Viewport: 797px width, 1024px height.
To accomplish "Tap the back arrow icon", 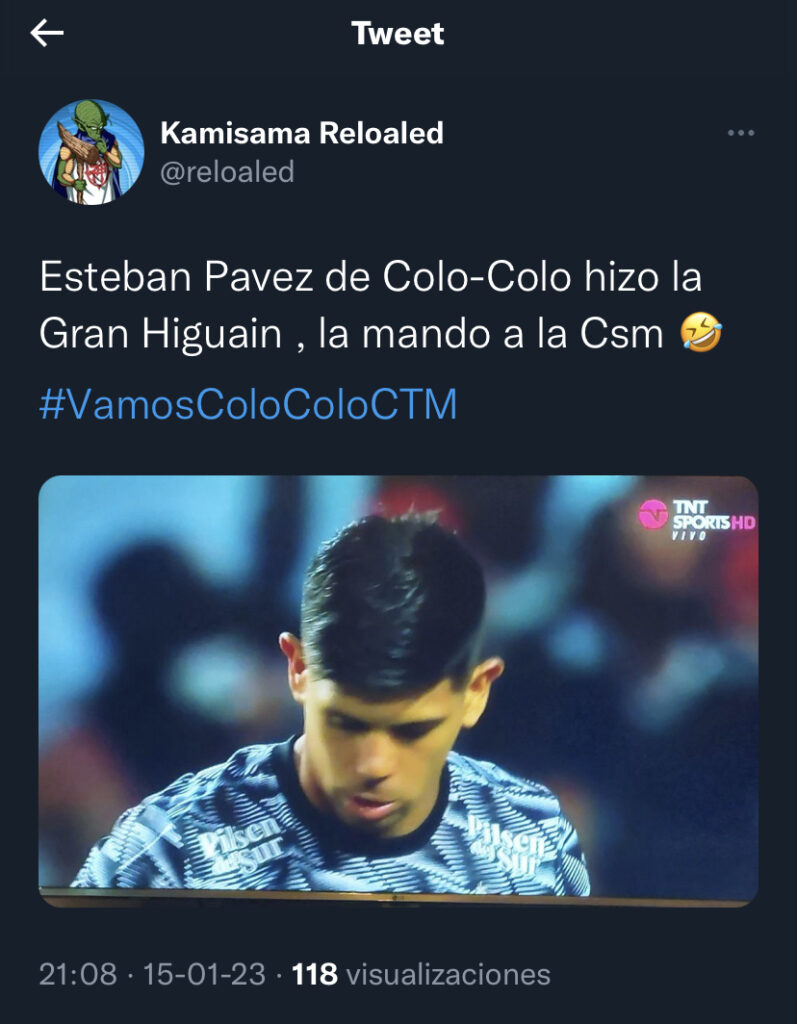I will (x=47, y=33).
